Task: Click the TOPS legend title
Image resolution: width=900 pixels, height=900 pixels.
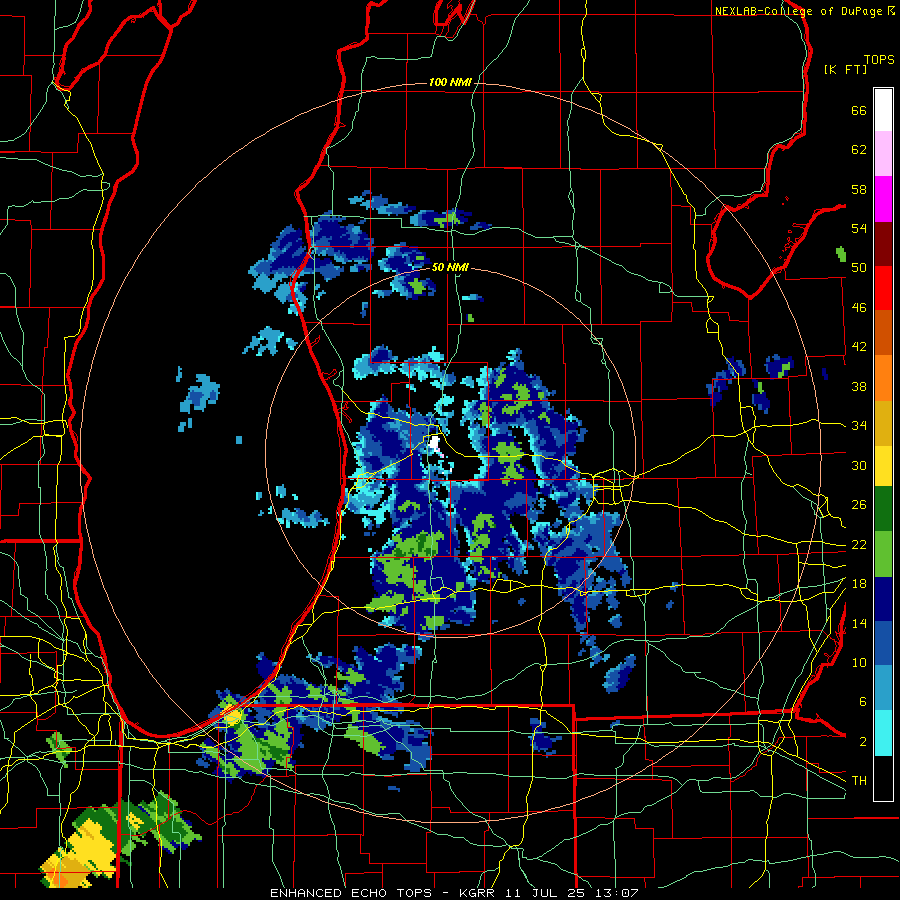Action: (x=879, y=59)
